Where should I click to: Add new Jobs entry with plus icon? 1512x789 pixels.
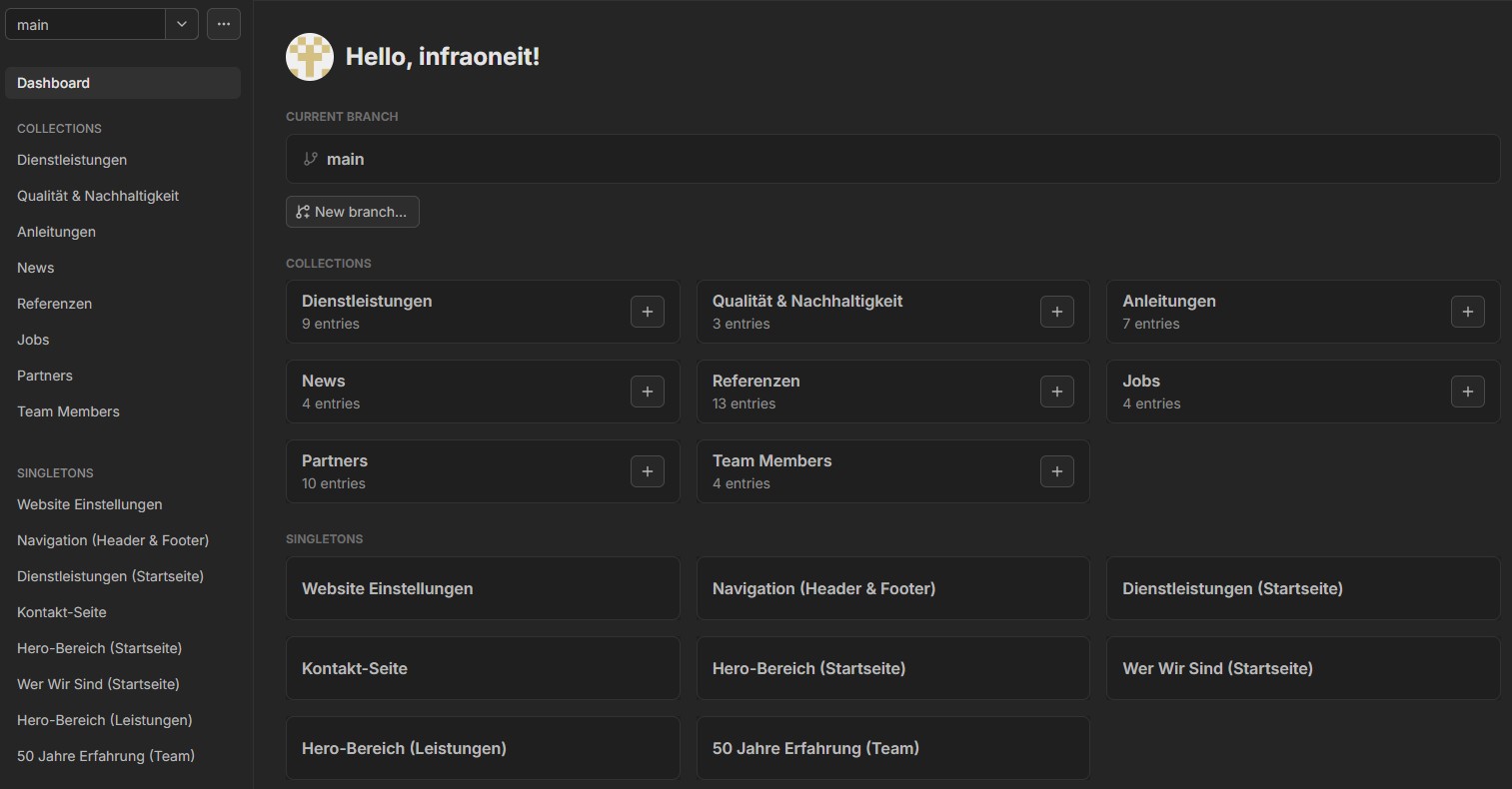1467,392
